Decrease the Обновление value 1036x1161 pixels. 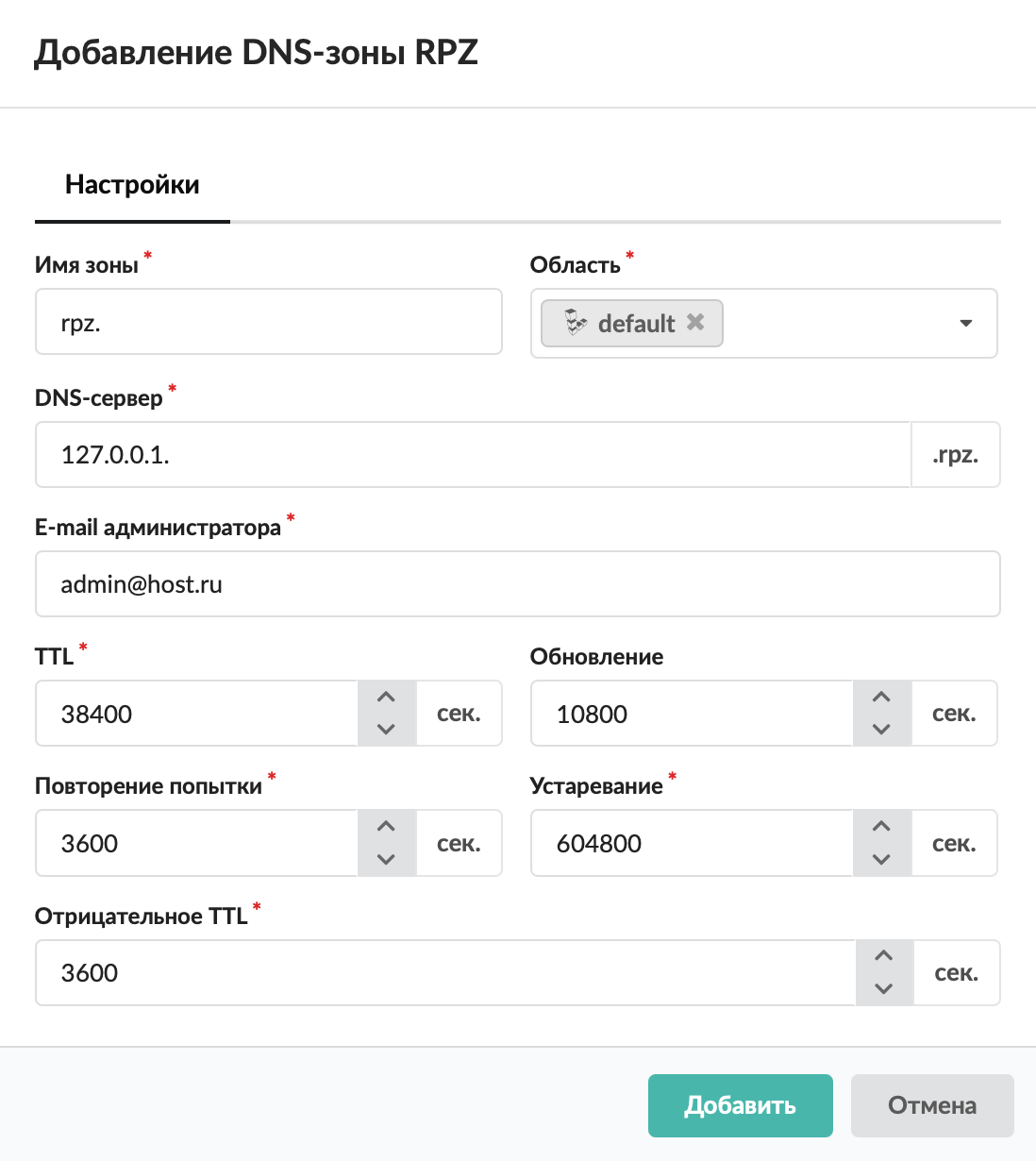tap(881, 729)
